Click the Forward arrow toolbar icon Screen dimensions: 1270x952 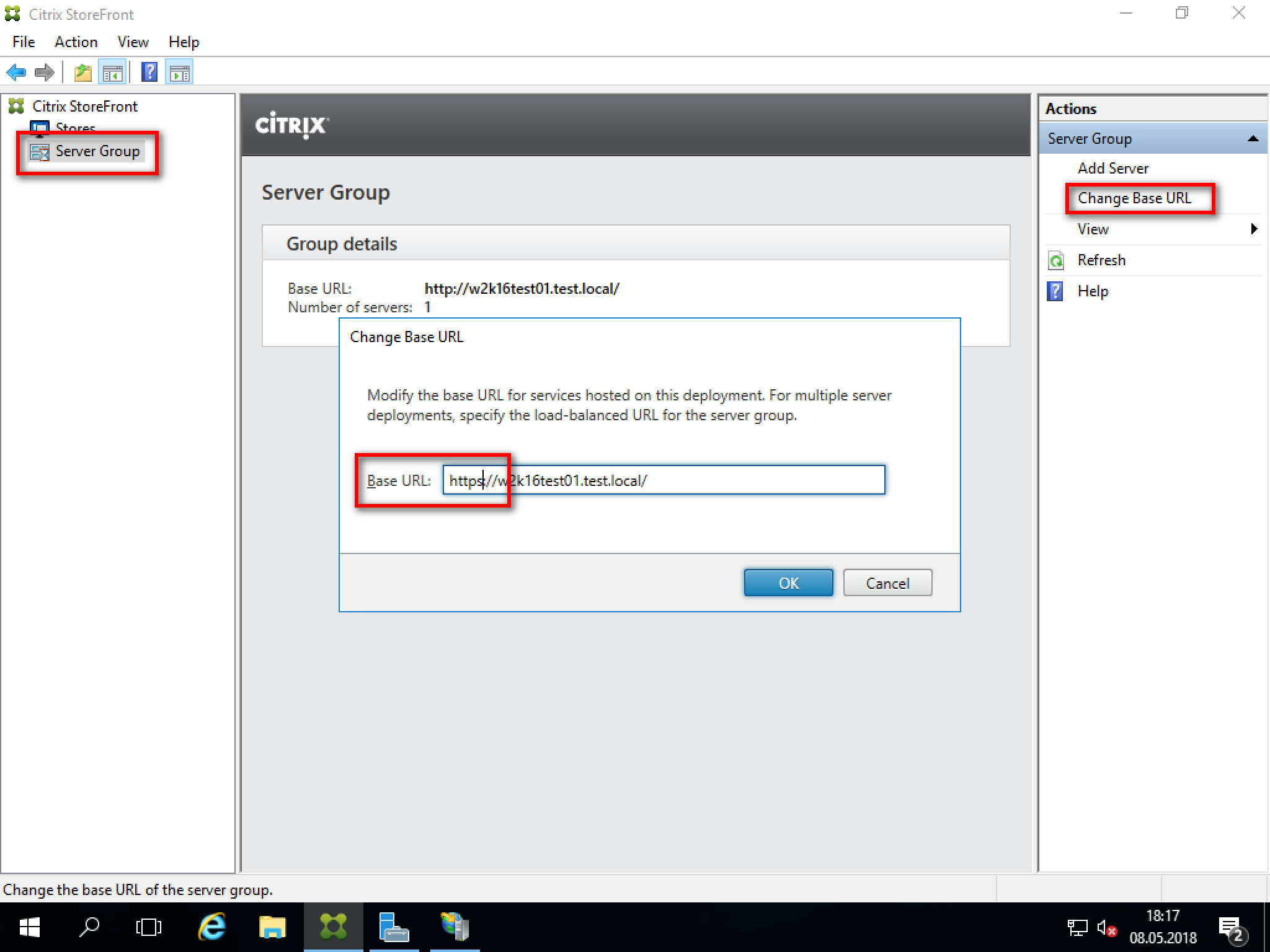(45, 73)
